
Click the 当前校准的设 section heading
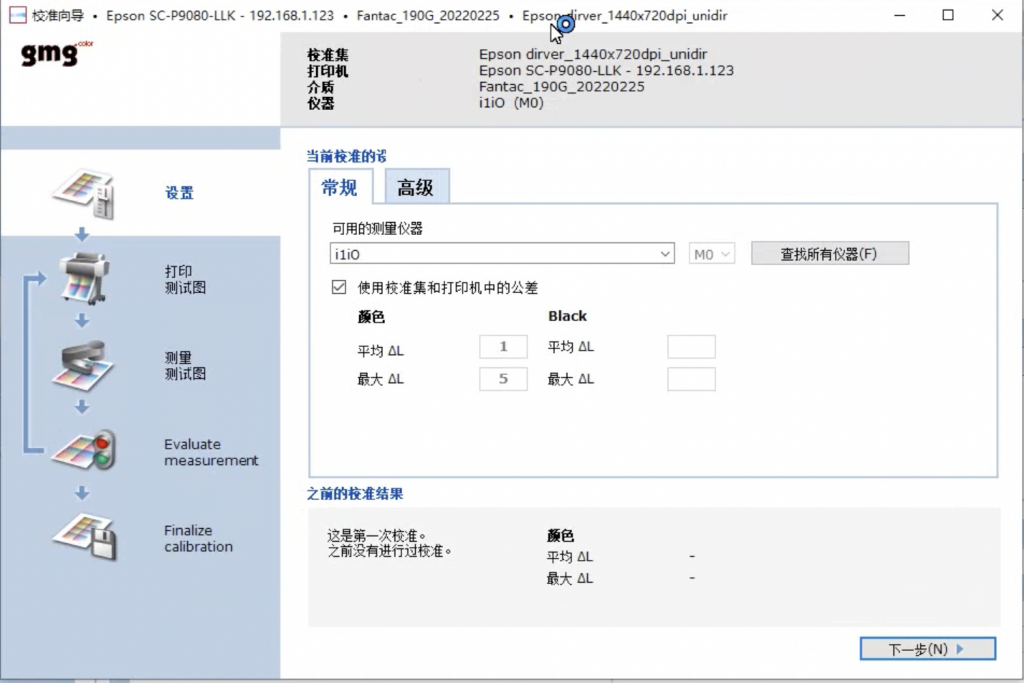coord(347,156)
